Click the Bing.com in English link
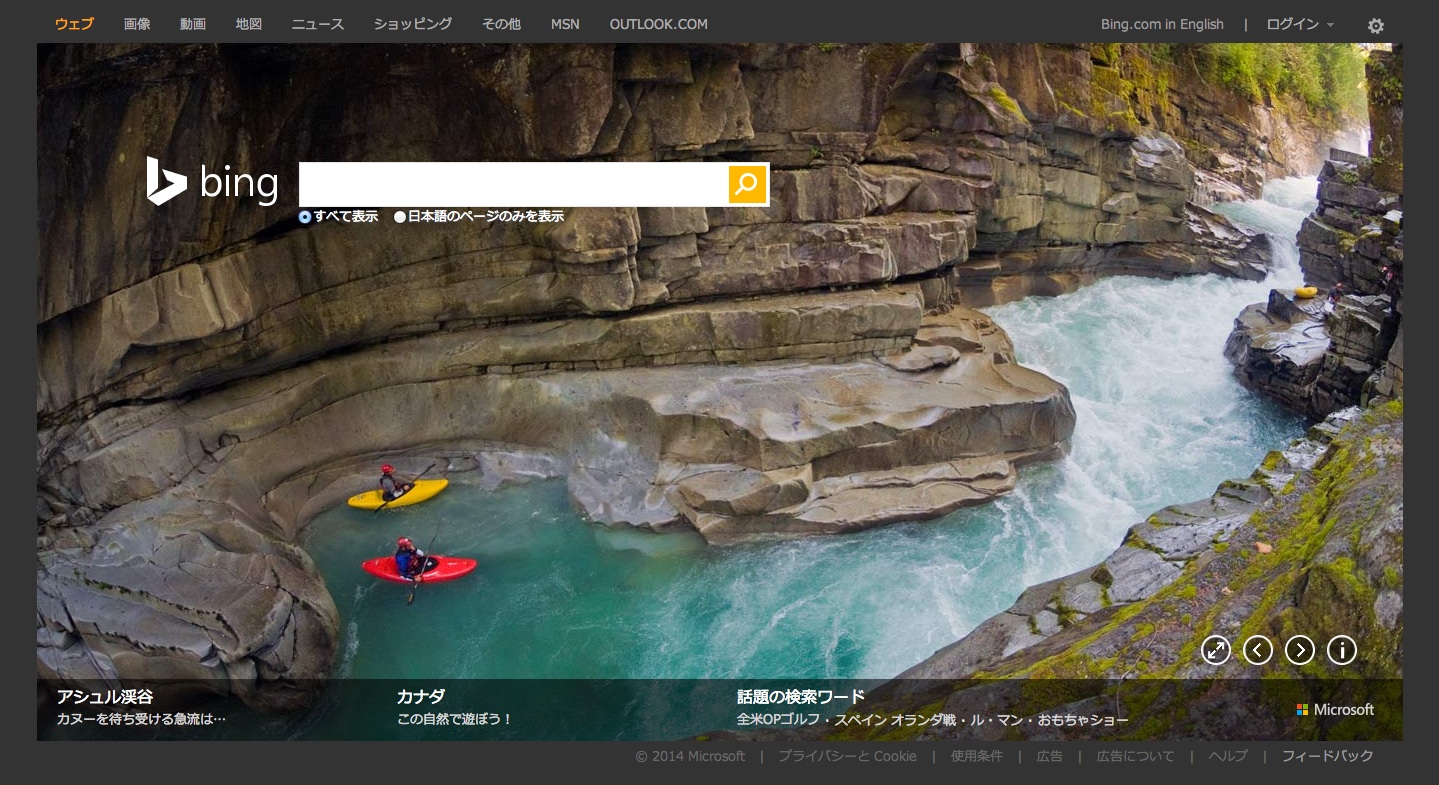This screenshot has height=785, width=1439. 1161,25
